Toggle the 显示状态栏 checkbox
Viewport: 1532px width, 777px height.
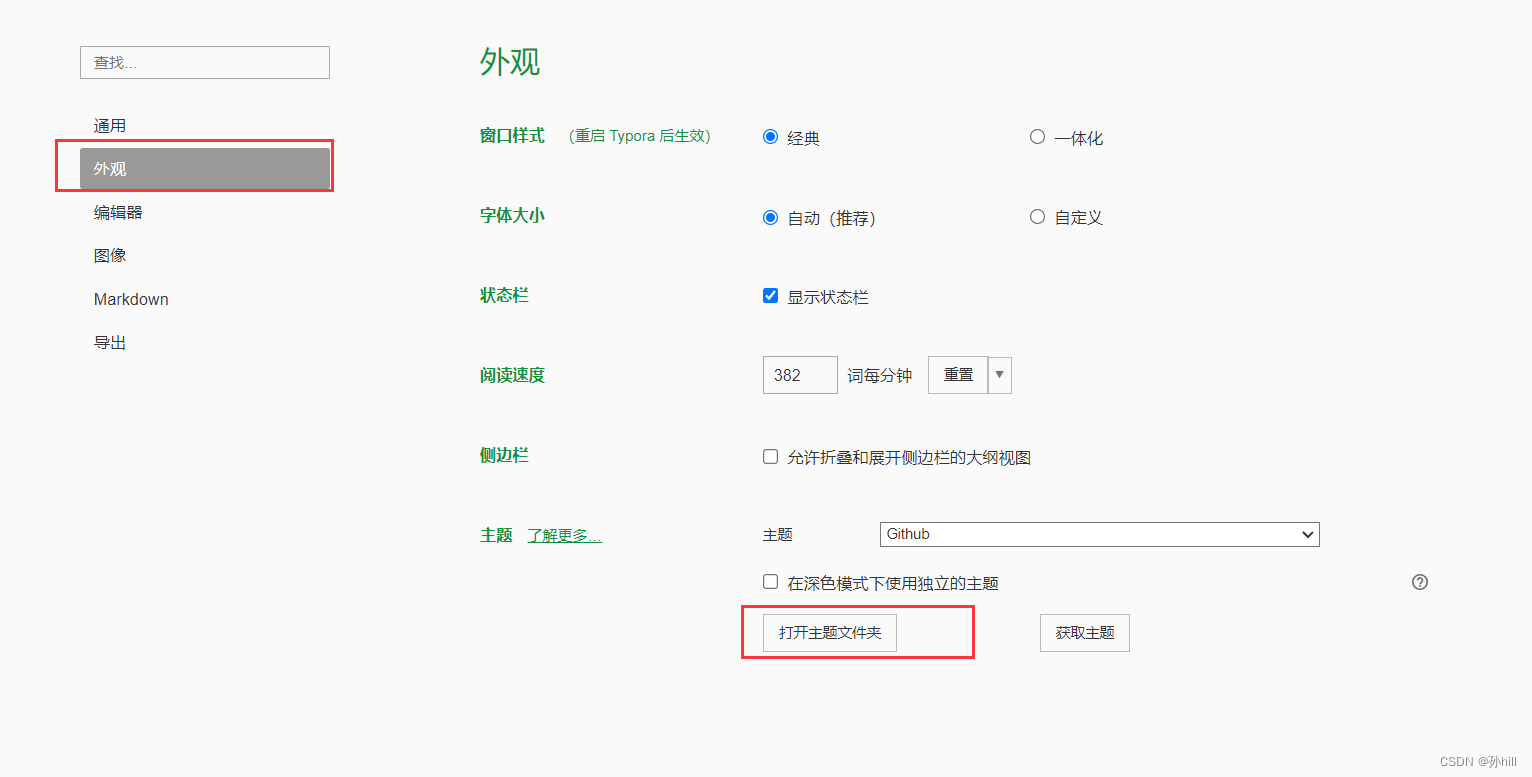click(770, 296)
